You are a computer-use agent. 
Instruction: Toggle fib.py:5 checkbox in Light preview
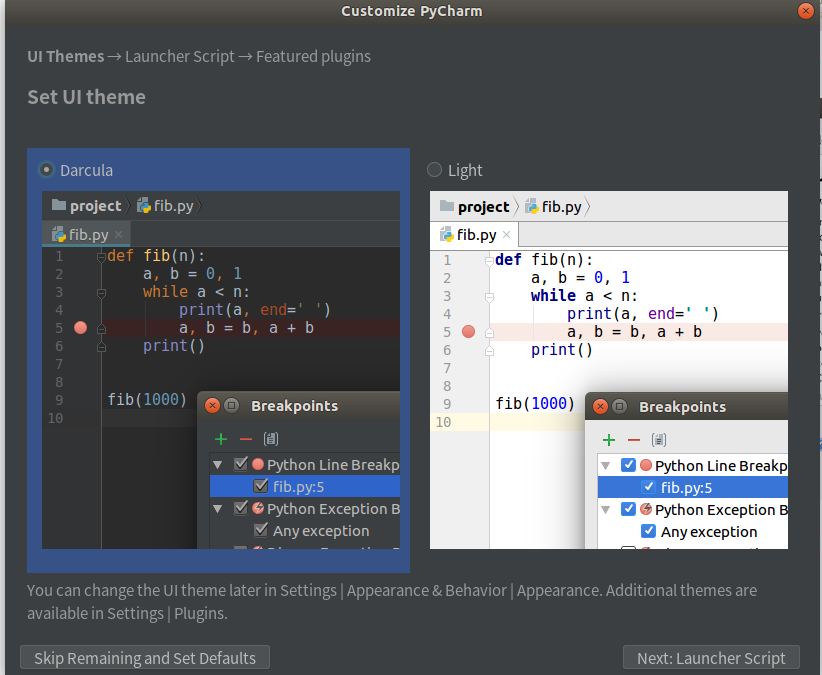point(648,487)
